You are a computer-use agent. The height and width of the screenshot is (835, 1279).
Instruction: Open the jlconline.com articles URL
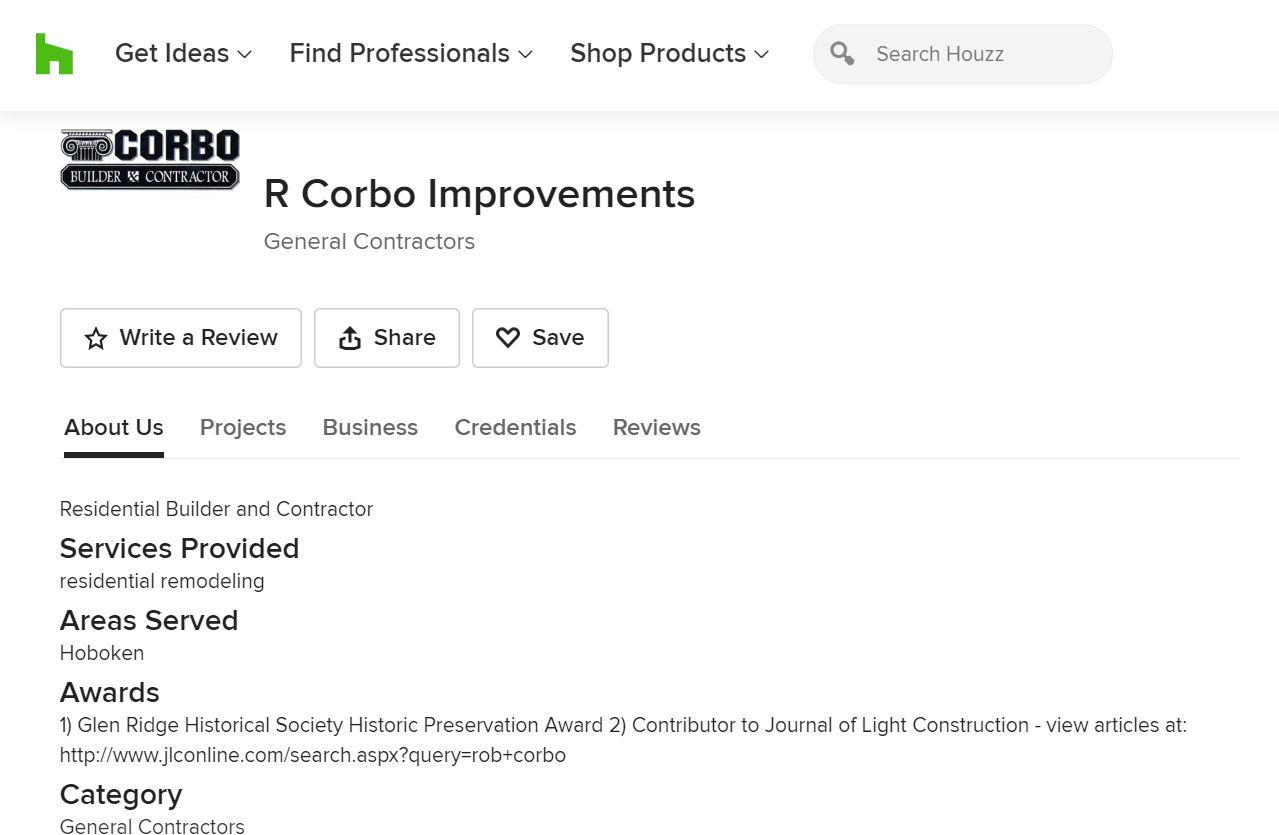tap(313, 756)
